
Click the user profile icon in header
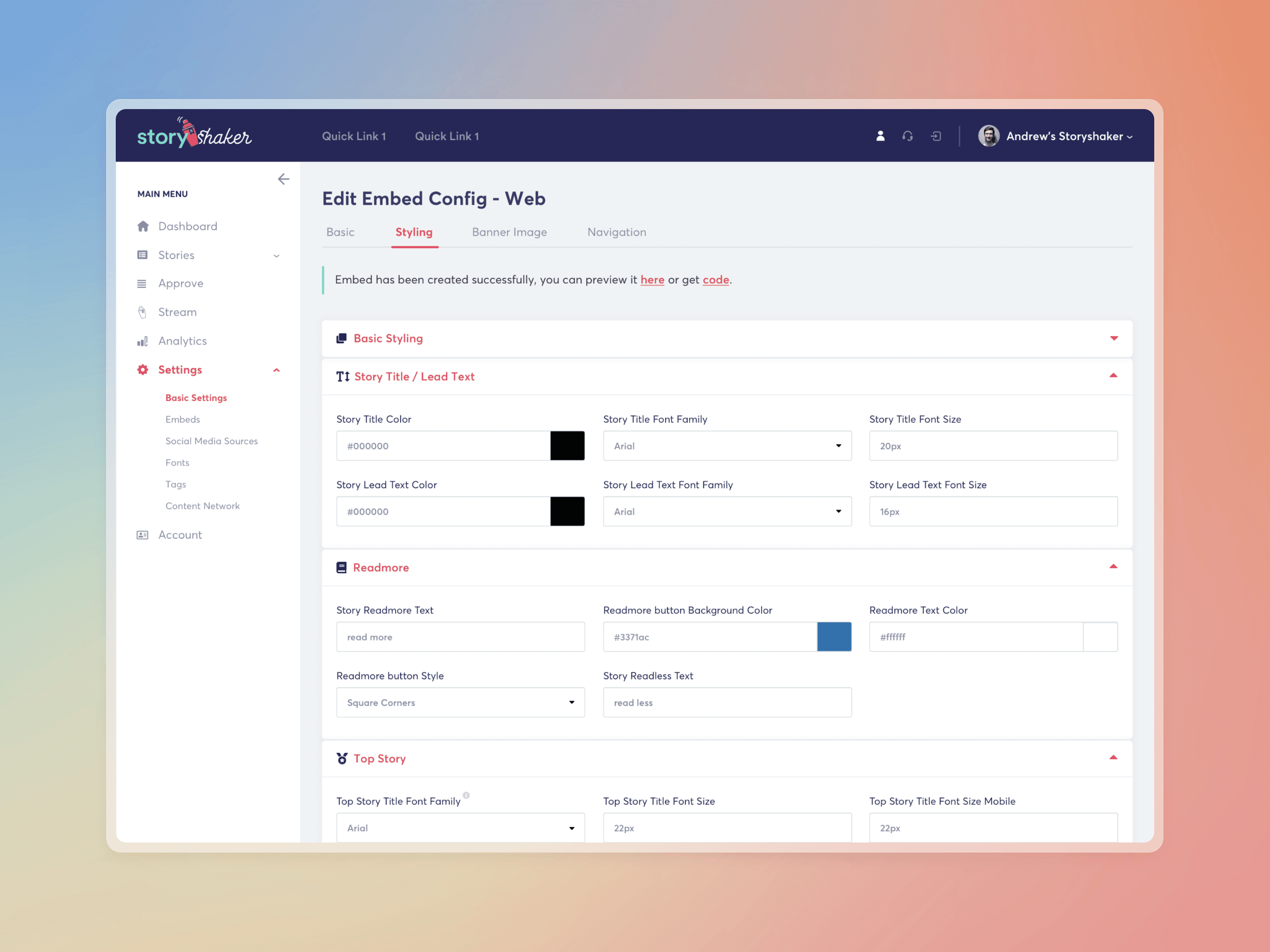point(880,136)
